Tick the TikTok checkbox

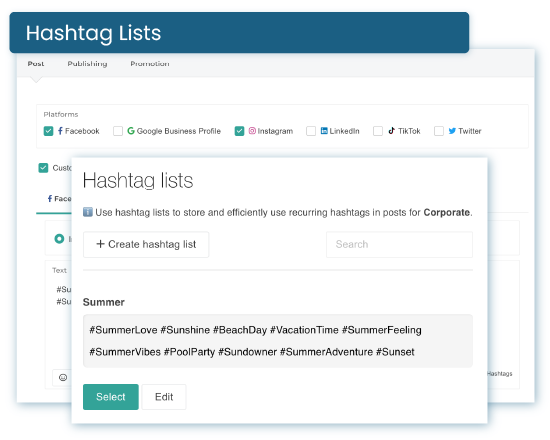click(378, 131)
